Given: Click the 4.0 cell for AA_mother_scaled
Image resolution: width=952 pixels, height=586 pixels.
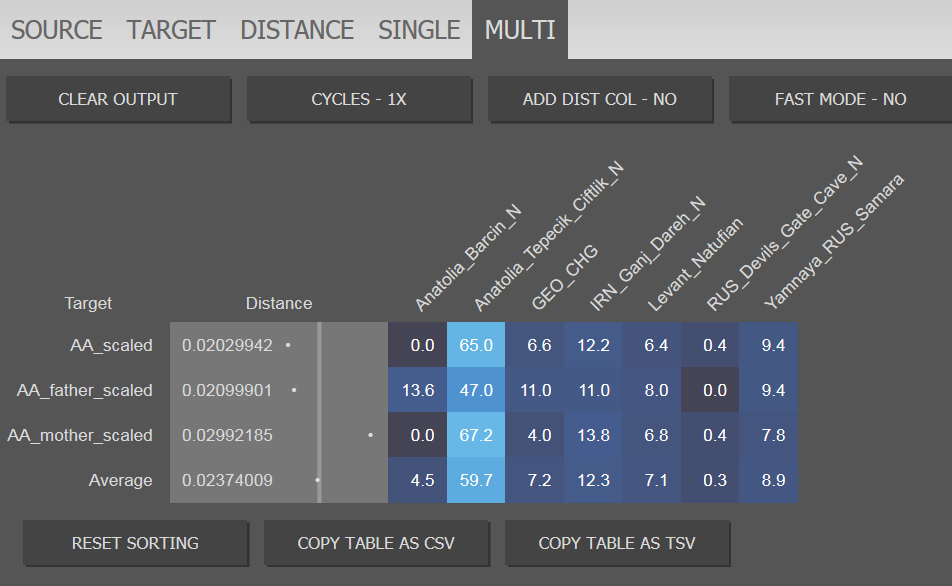Looking at the screenshot, I should point(534,435).
